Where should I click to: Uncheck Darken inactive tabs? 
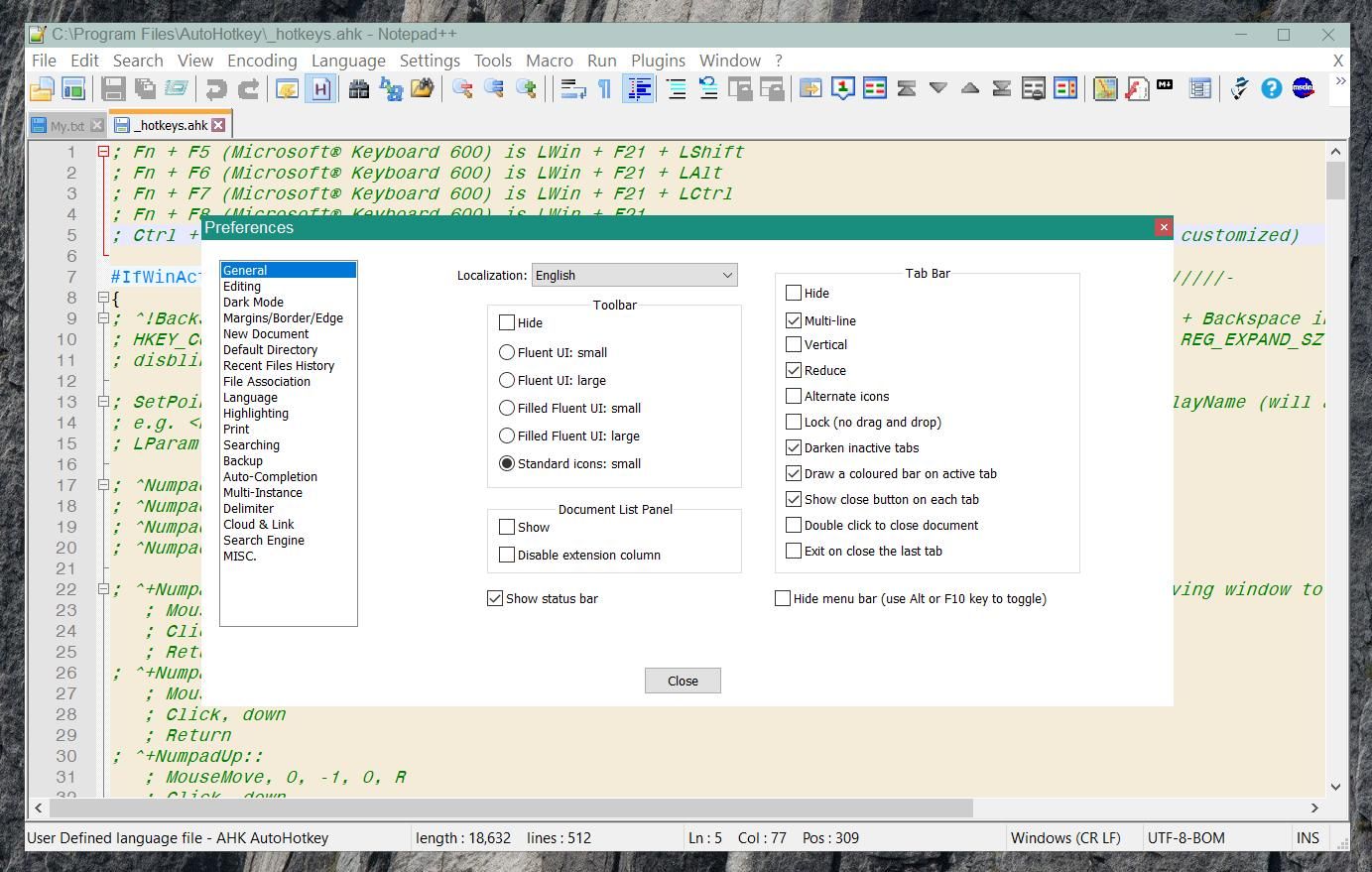coord(794,447)
